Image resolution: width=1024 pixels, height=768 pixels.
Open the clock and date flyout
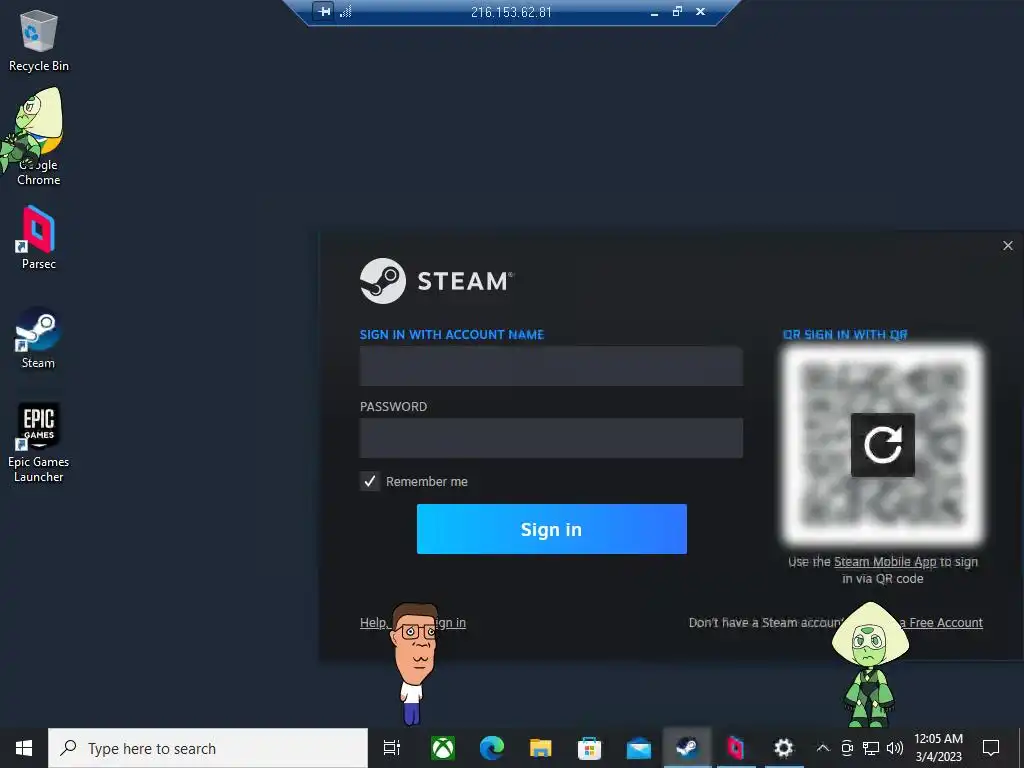coord(938,748)
